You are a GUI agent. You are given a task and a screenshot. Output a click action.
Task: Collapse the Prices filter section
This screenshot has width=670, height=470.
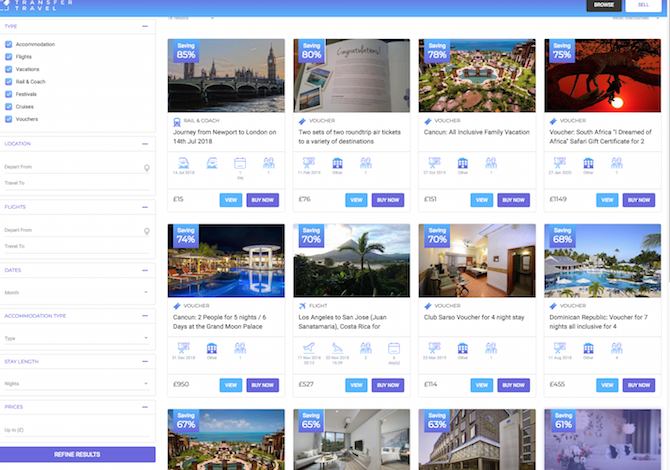click(x=145, y=407)
